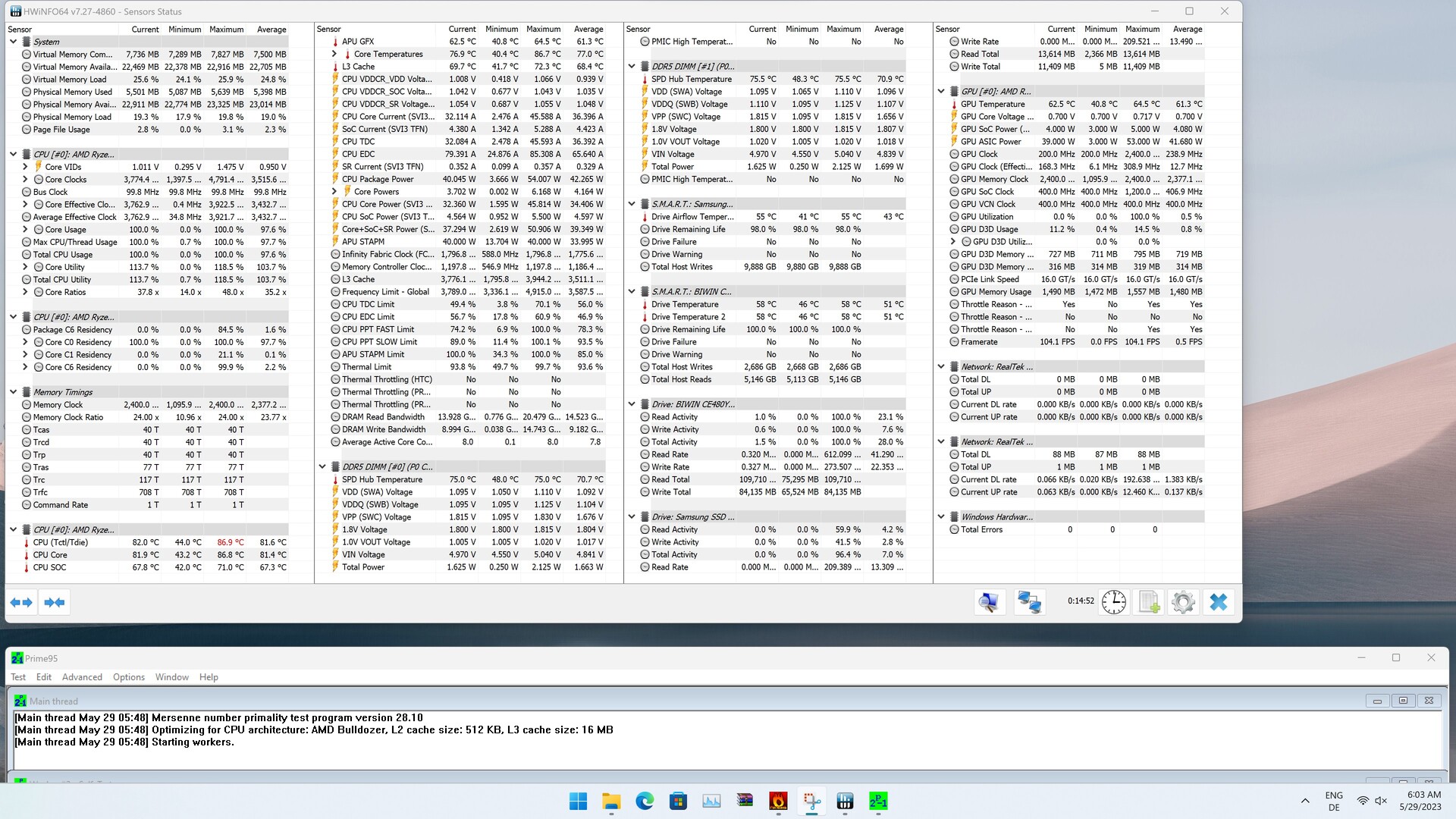Start logging with the spreadsheet plus icon
Image resolution: width=1456 pixels, height=819 pixels.
[x=1149, y=602]
